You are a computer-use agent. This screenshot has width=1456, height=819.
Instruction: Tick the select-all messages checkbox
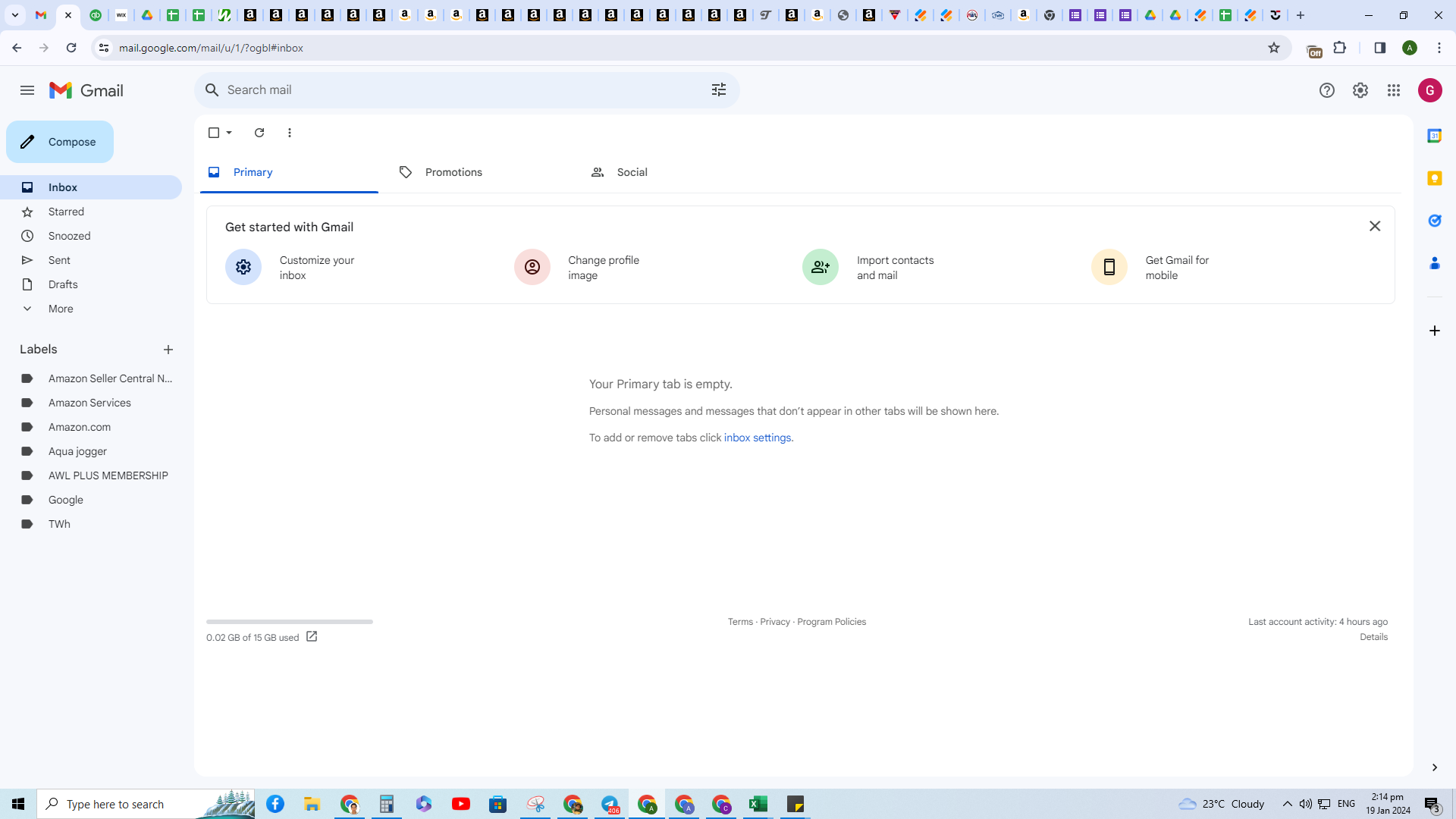[214, 133]
